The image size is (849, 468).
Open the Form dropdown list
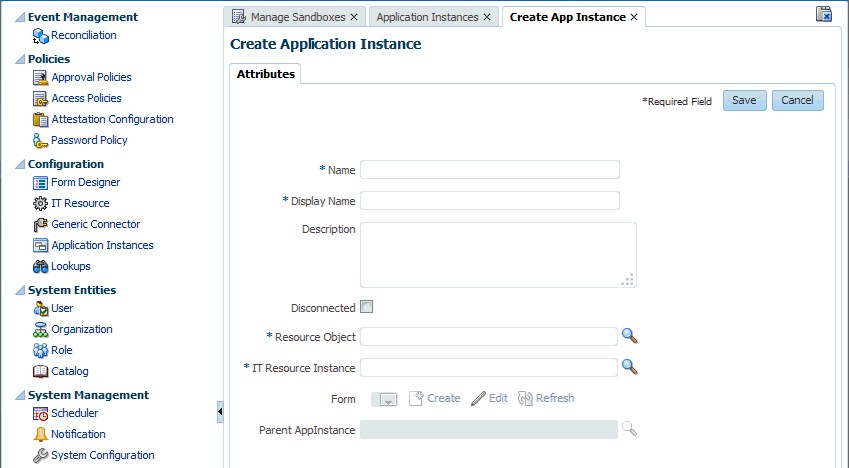[x=388, y=400]
